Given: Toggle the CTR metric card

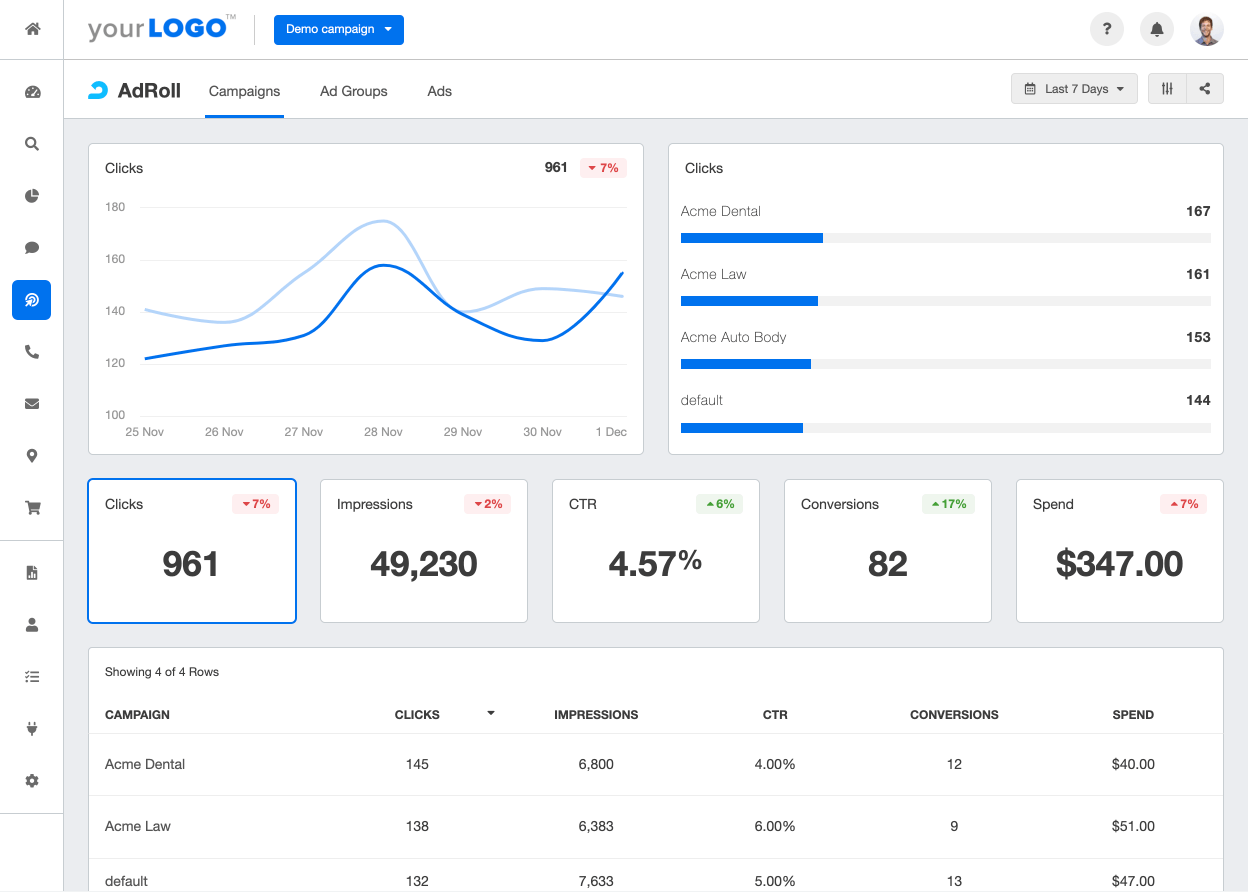Looking at the screenshot, I should click(x=655, y=551).
